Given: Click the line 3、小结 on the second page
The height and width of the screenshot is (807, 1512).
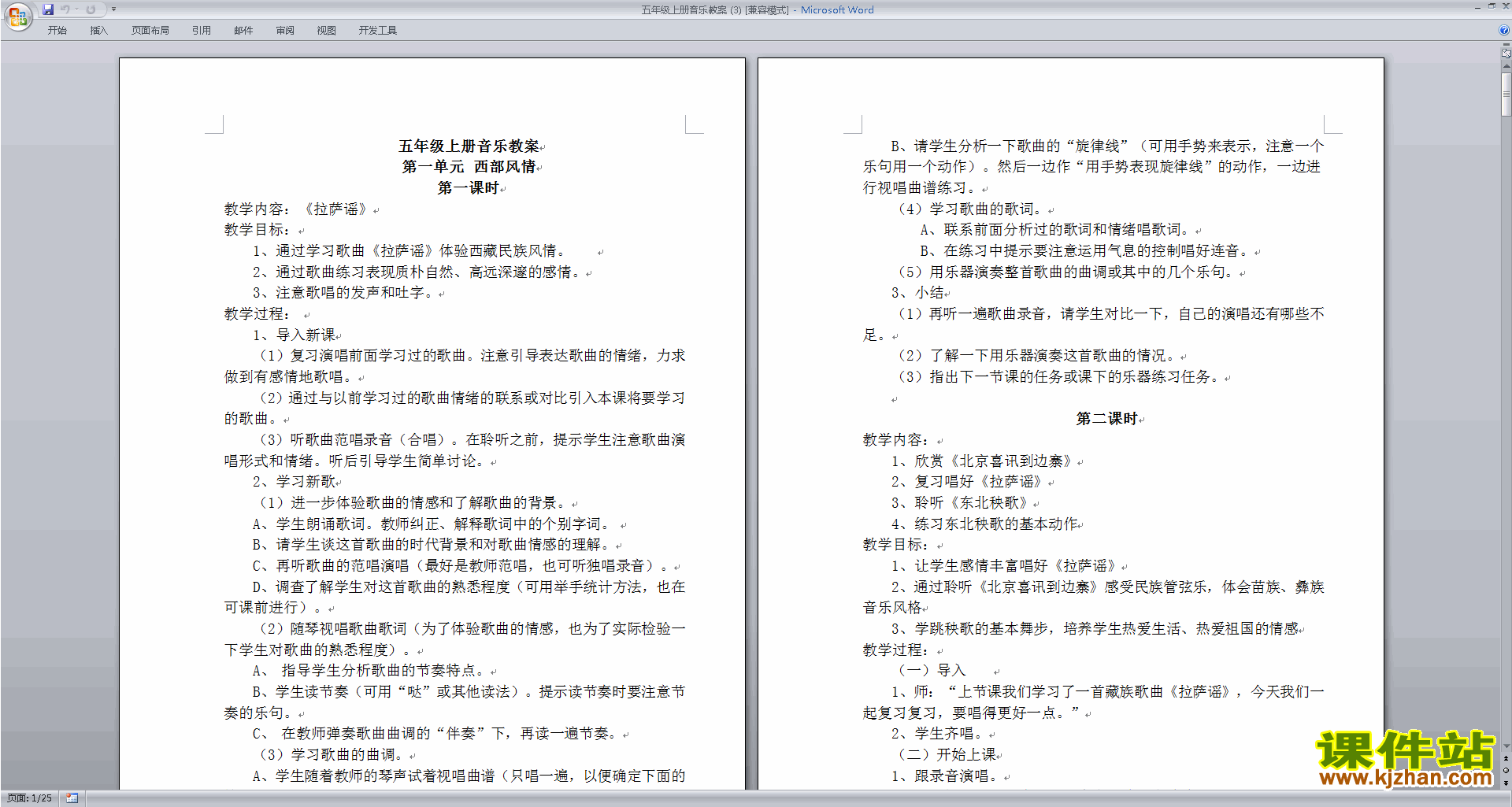Looking at the screenshot, I should [x=917, y=293].
